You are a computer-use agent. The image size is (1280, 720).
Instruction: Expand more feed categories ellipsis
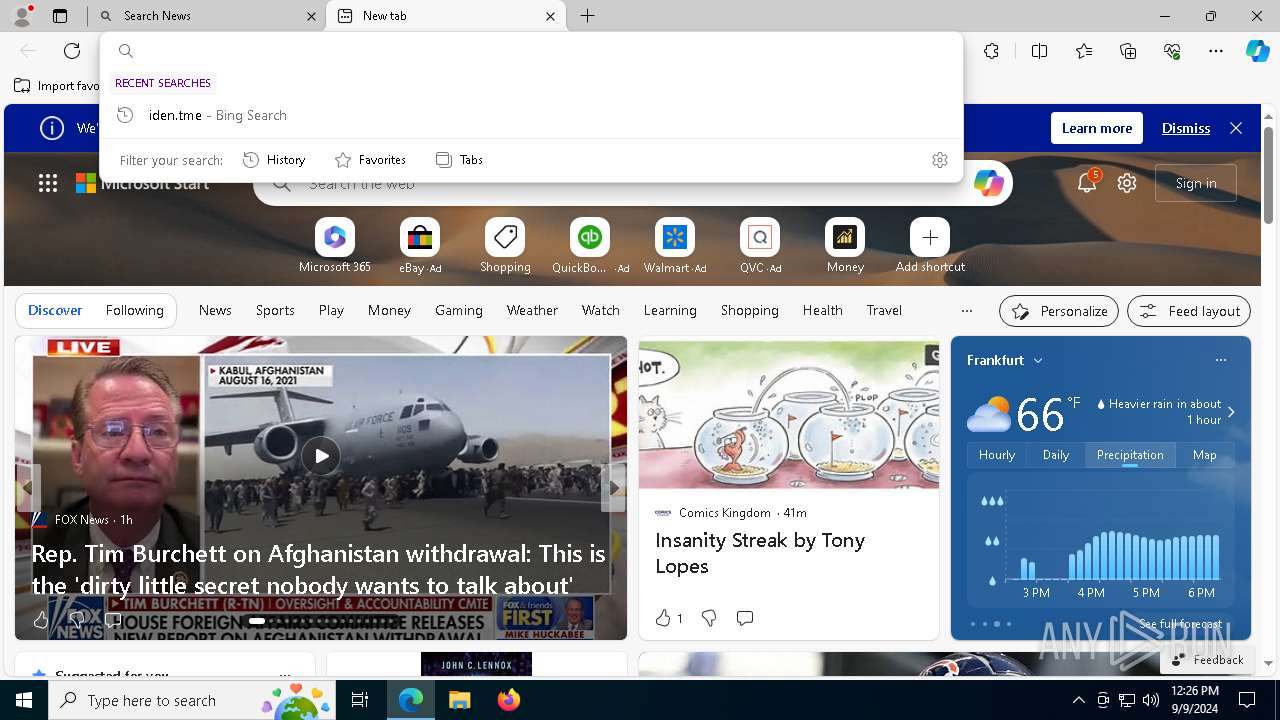pos(966,311)
